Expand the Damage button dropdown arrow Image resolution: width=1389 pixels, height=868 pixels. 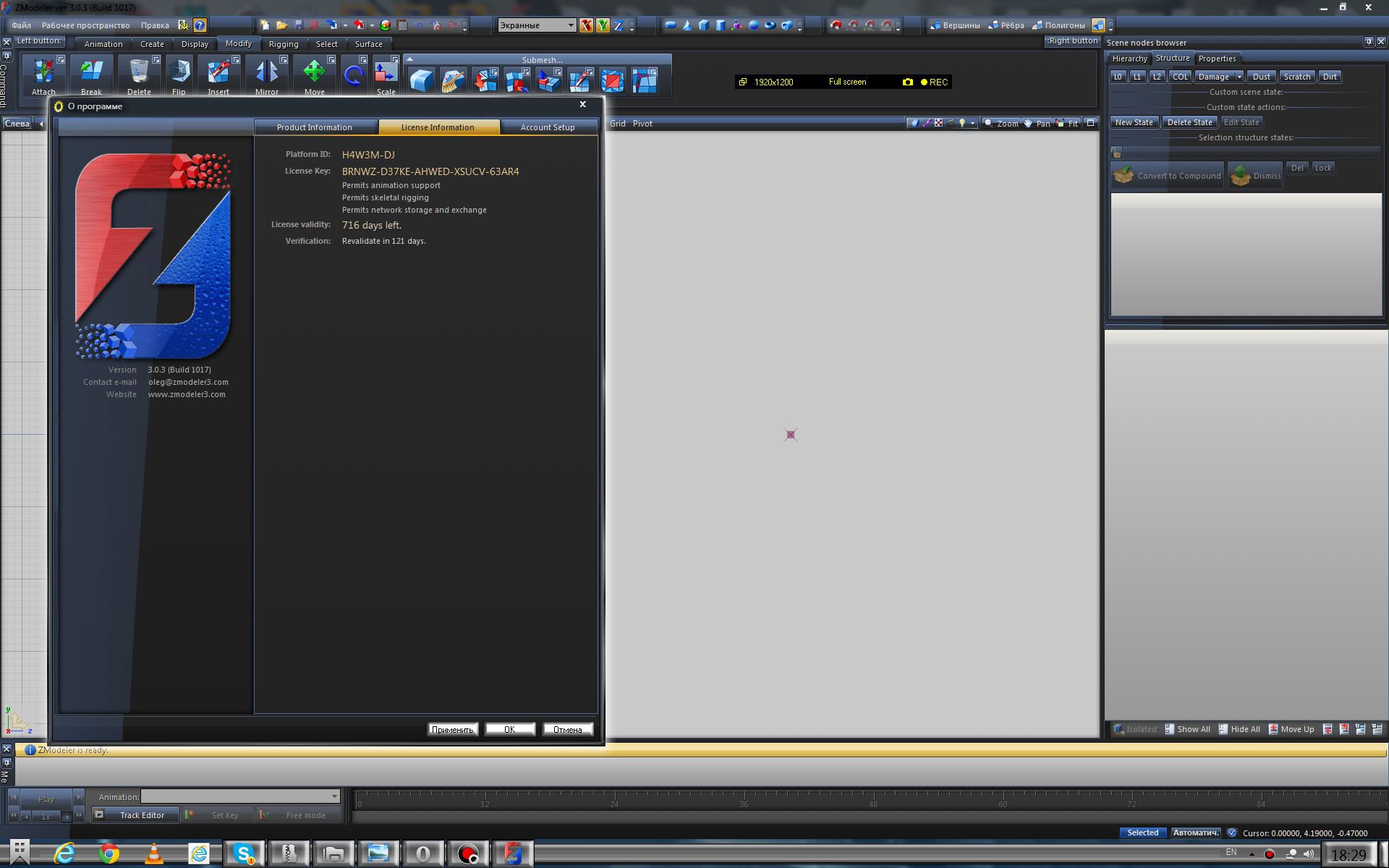tap(1239, 77)
